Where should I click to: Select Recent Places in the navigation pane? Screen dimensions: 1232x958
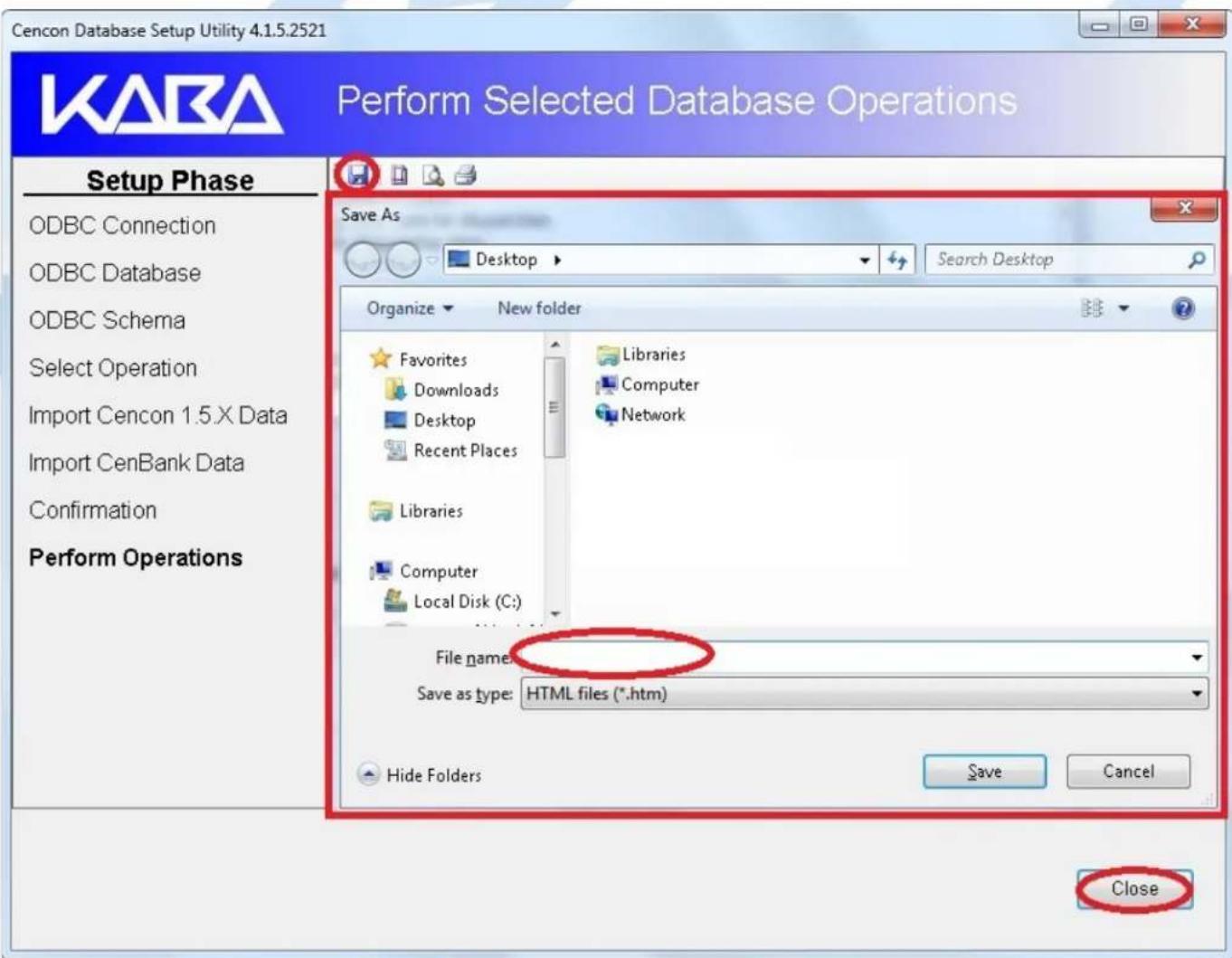(450, 450)
